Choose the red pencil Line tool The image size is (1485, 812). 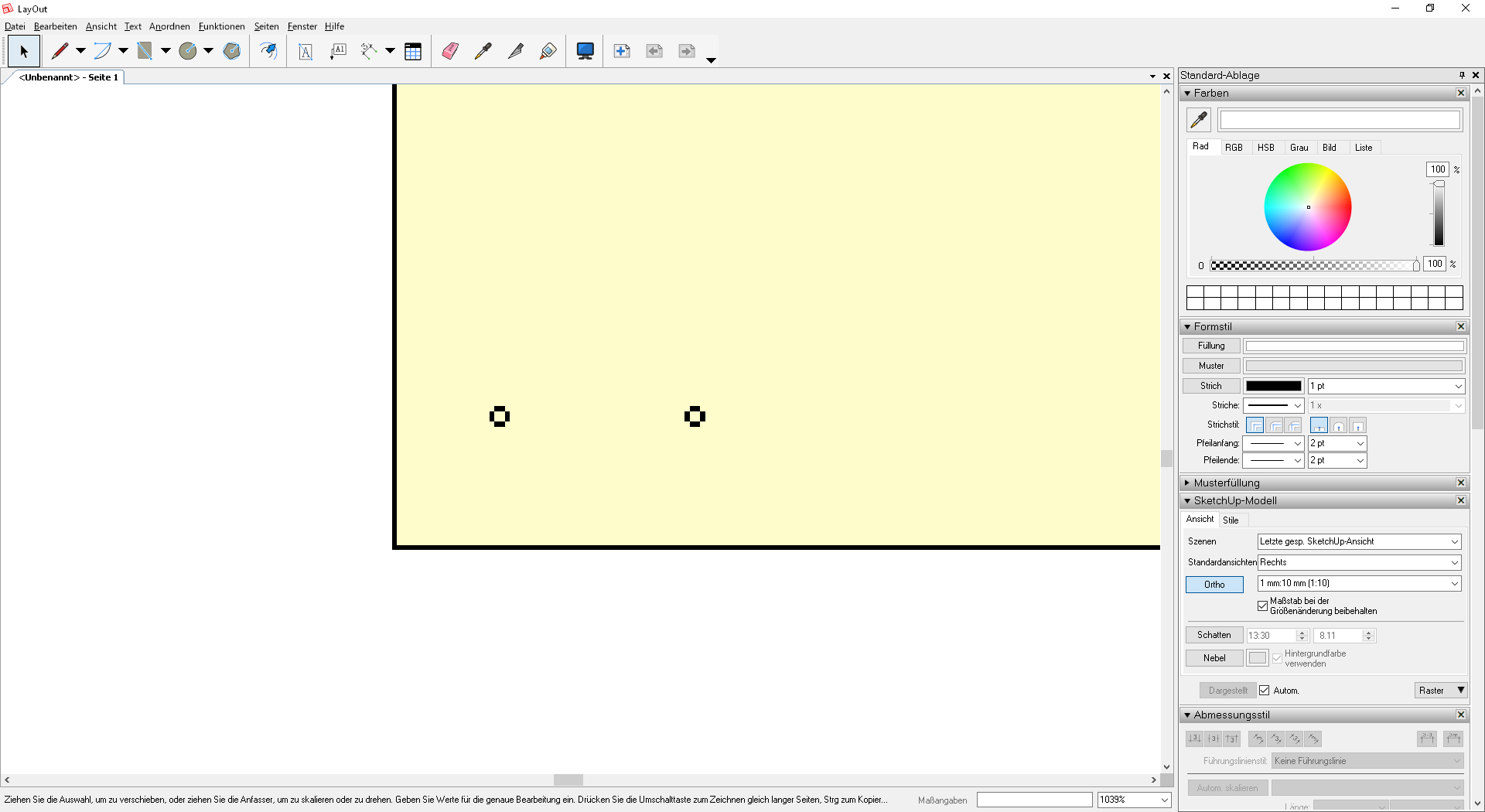click(60, 52)
